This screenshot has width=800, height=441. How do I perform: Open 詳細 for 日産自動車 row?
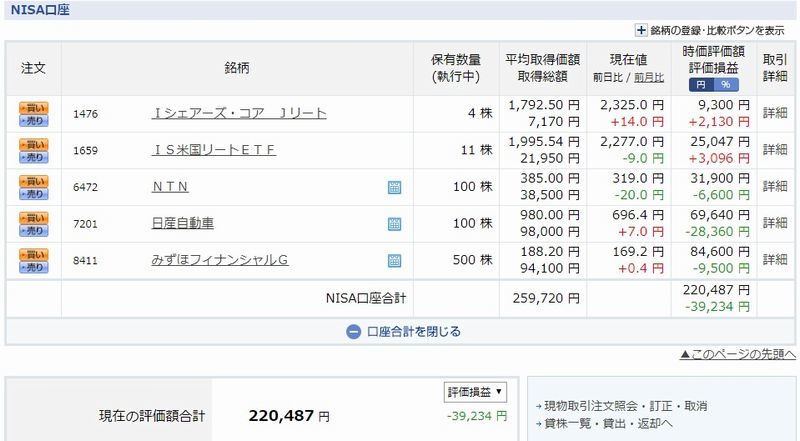(775, 223)
